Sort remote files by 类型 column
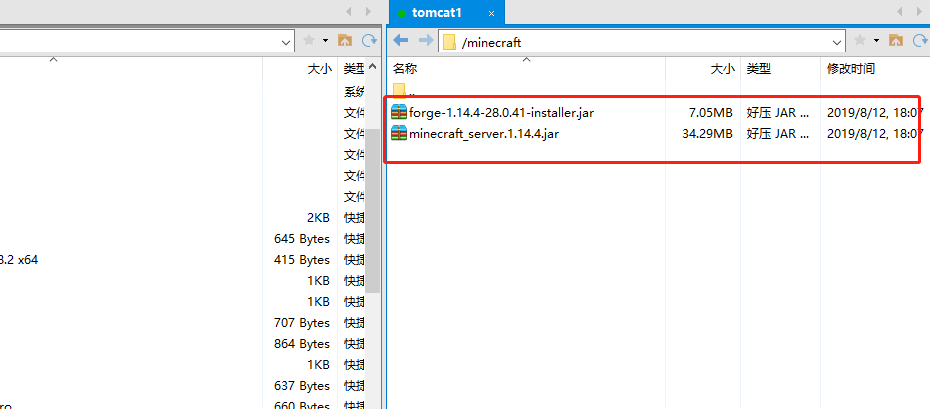The width and height of the screenshot is (930, 409). tap(759, 69)
